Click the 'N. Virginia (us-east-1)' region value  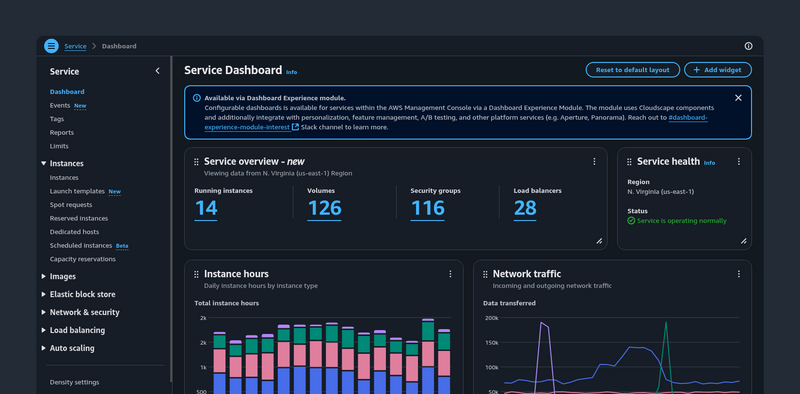coord(660,192)
